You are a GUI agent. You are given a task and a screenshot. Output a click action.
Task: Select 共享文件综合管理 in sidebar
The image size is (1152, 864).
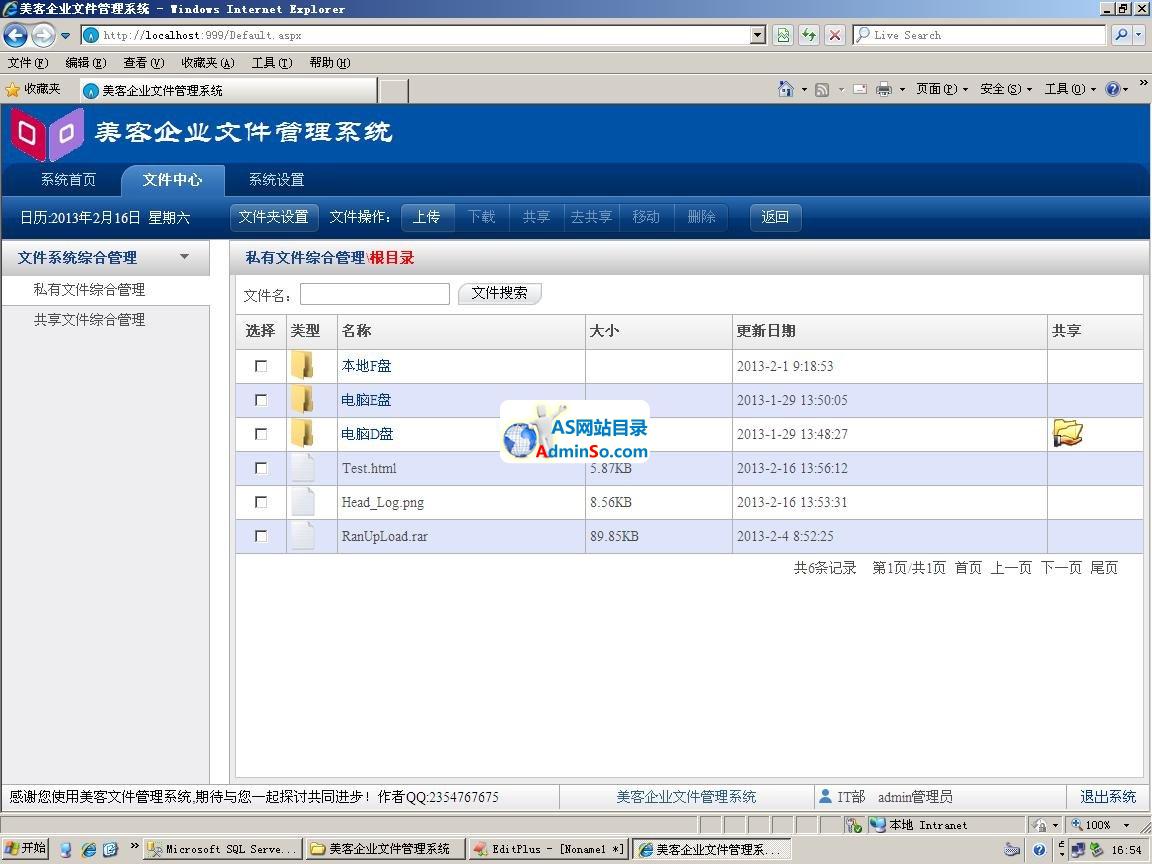pyautogui.click(x=89, y=320)
